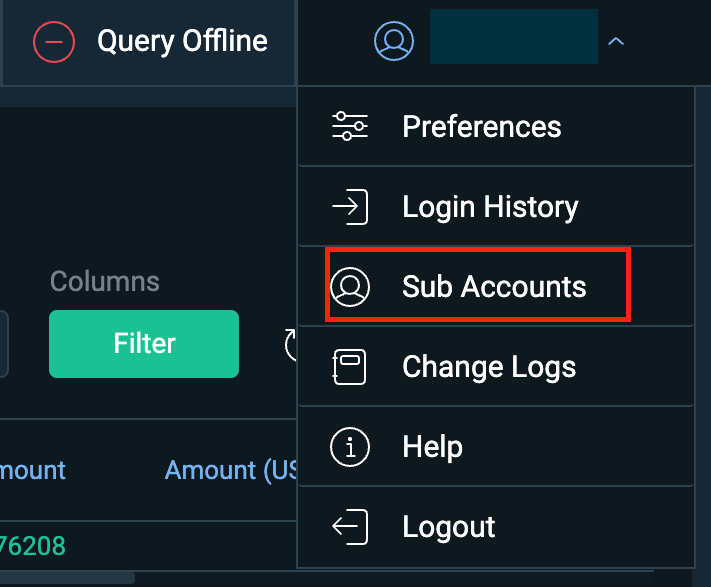Click the Query Offline label

pos(182,42)
